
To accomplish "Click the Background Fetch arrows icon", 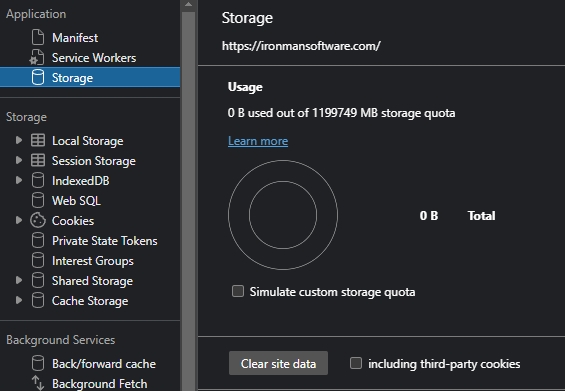I will tap(38, 383).
